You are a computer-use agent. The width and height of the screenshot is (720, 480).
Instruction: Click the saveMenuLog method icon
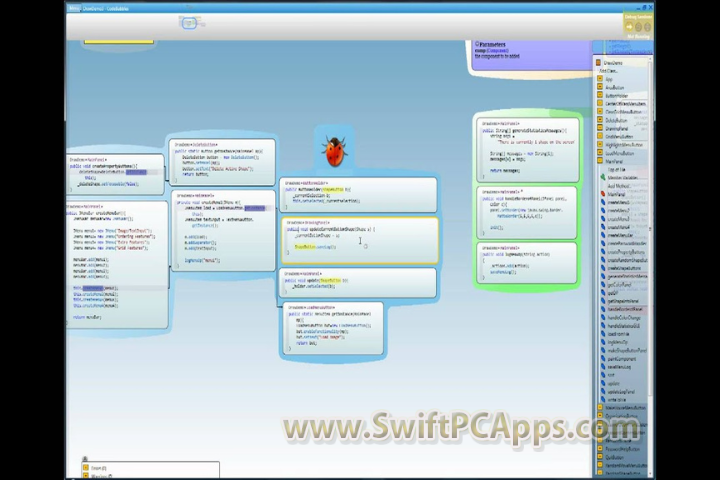[603, 367]
